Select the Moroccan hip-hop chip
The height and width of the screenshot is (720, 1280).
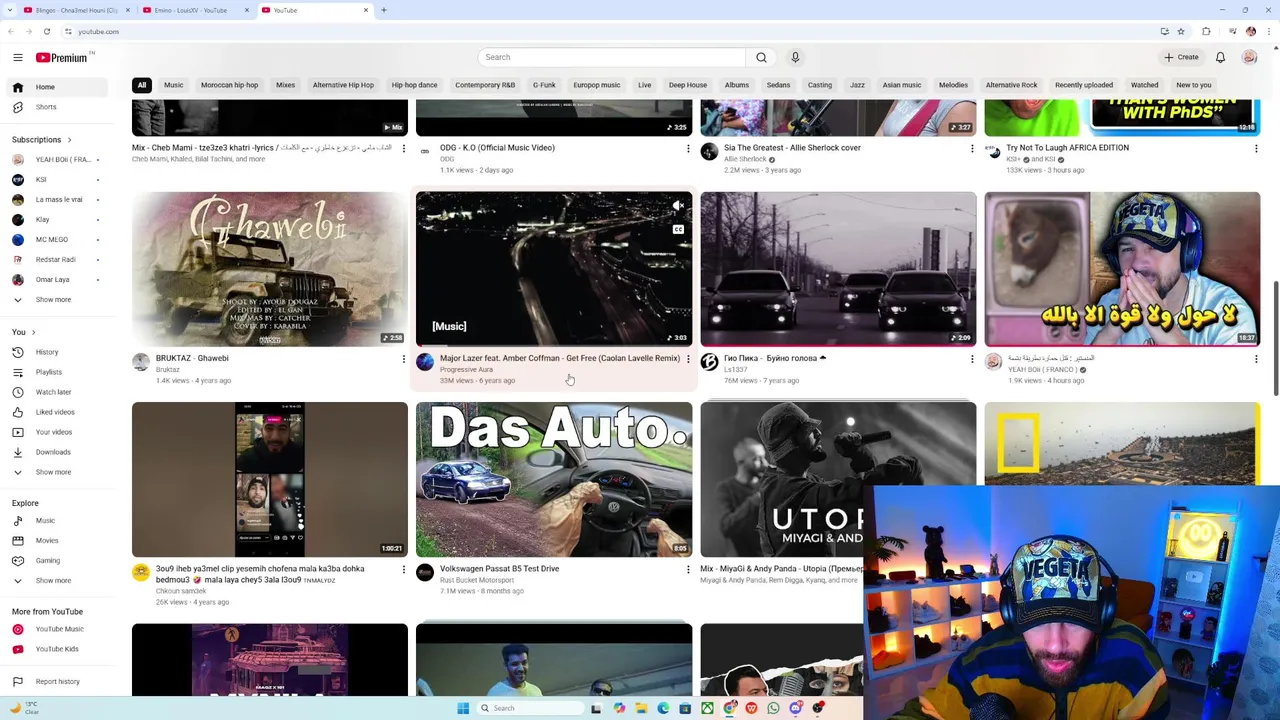[229, 85]
